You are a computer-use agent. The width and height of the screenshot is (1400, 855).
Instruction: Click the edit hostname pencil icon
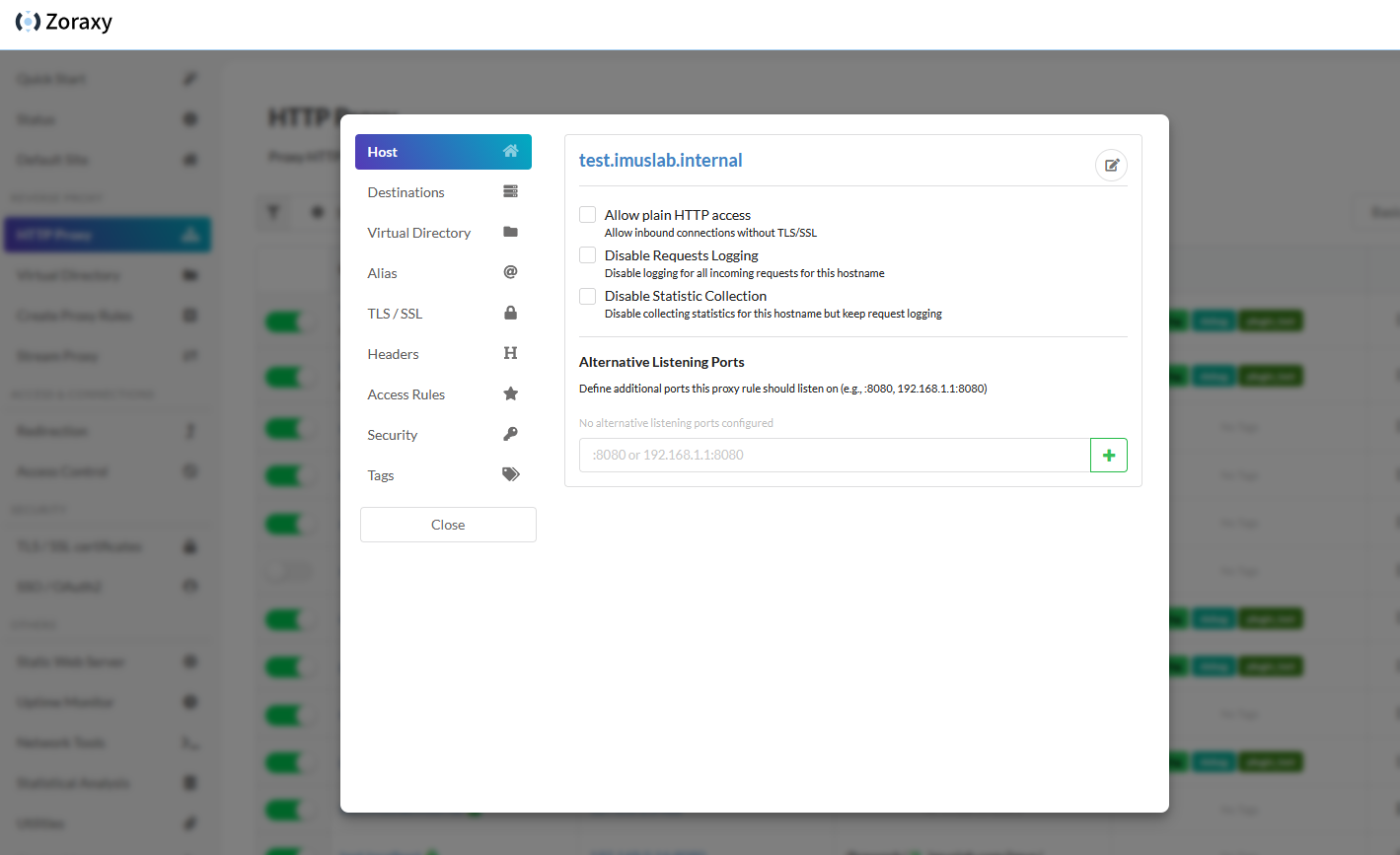pyautogui.click(x=1111, y=165)
